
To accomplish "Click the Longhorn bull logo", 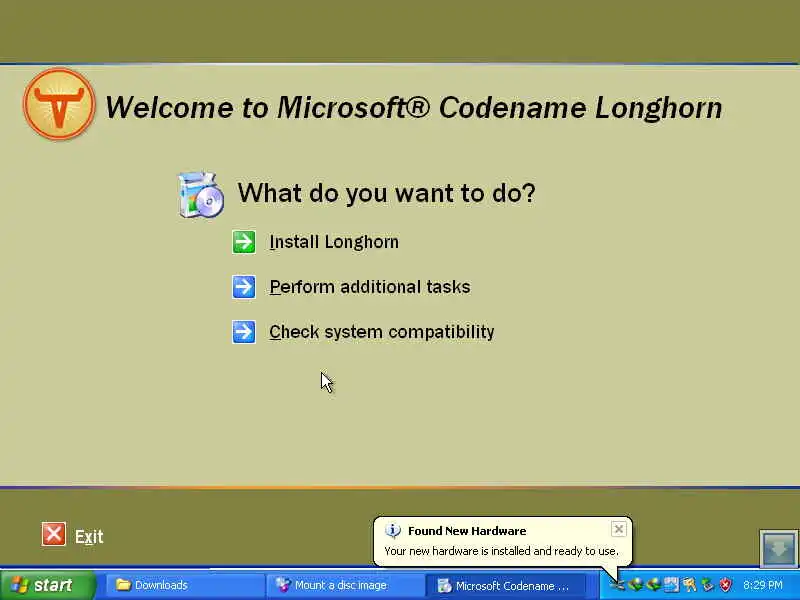I will click(59, 104).
